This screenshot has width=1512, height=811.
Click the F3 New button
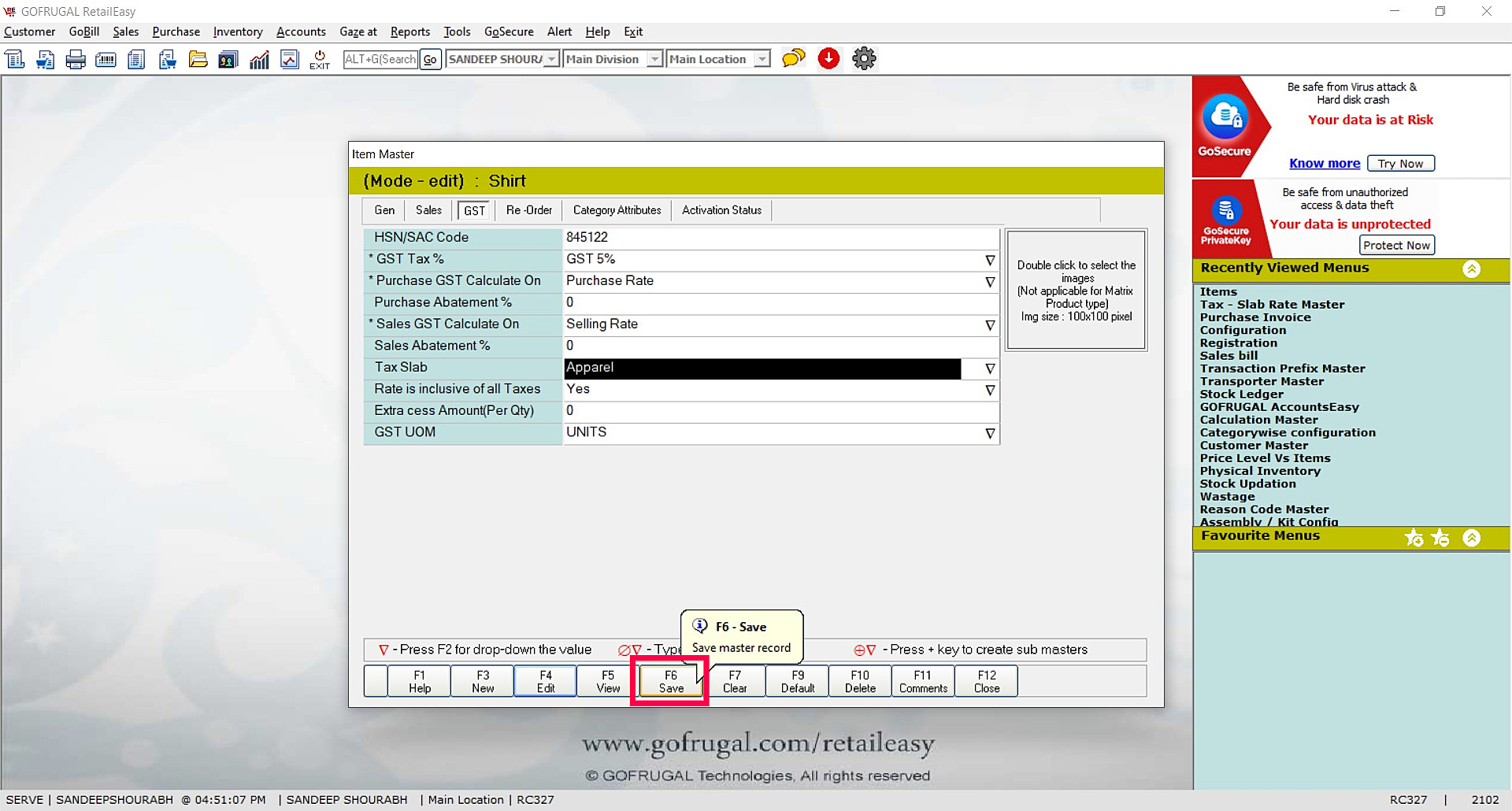click(483, 681)
